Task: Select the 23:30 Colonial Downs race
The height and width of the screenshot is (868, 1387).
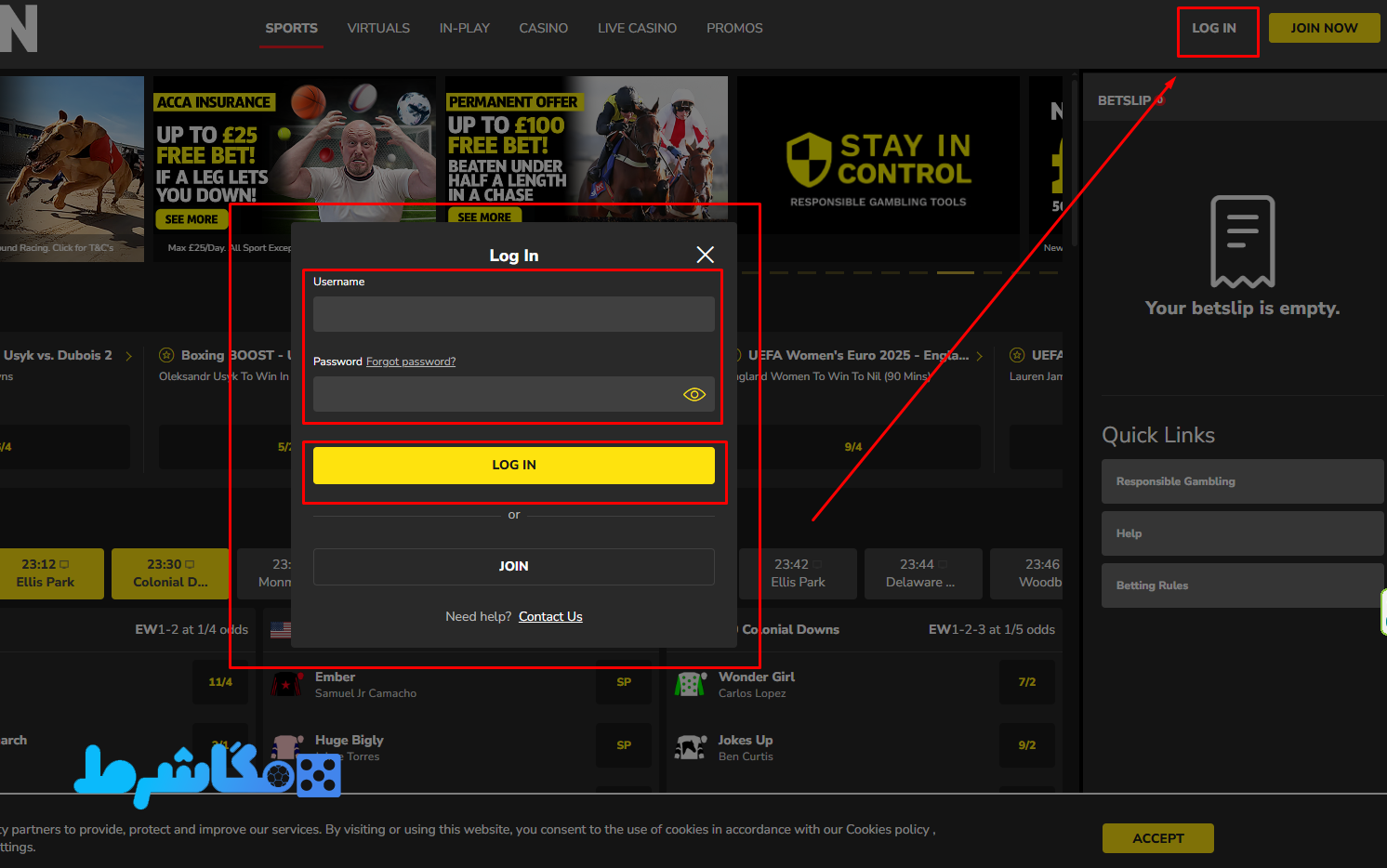Action: coord(170,573)
